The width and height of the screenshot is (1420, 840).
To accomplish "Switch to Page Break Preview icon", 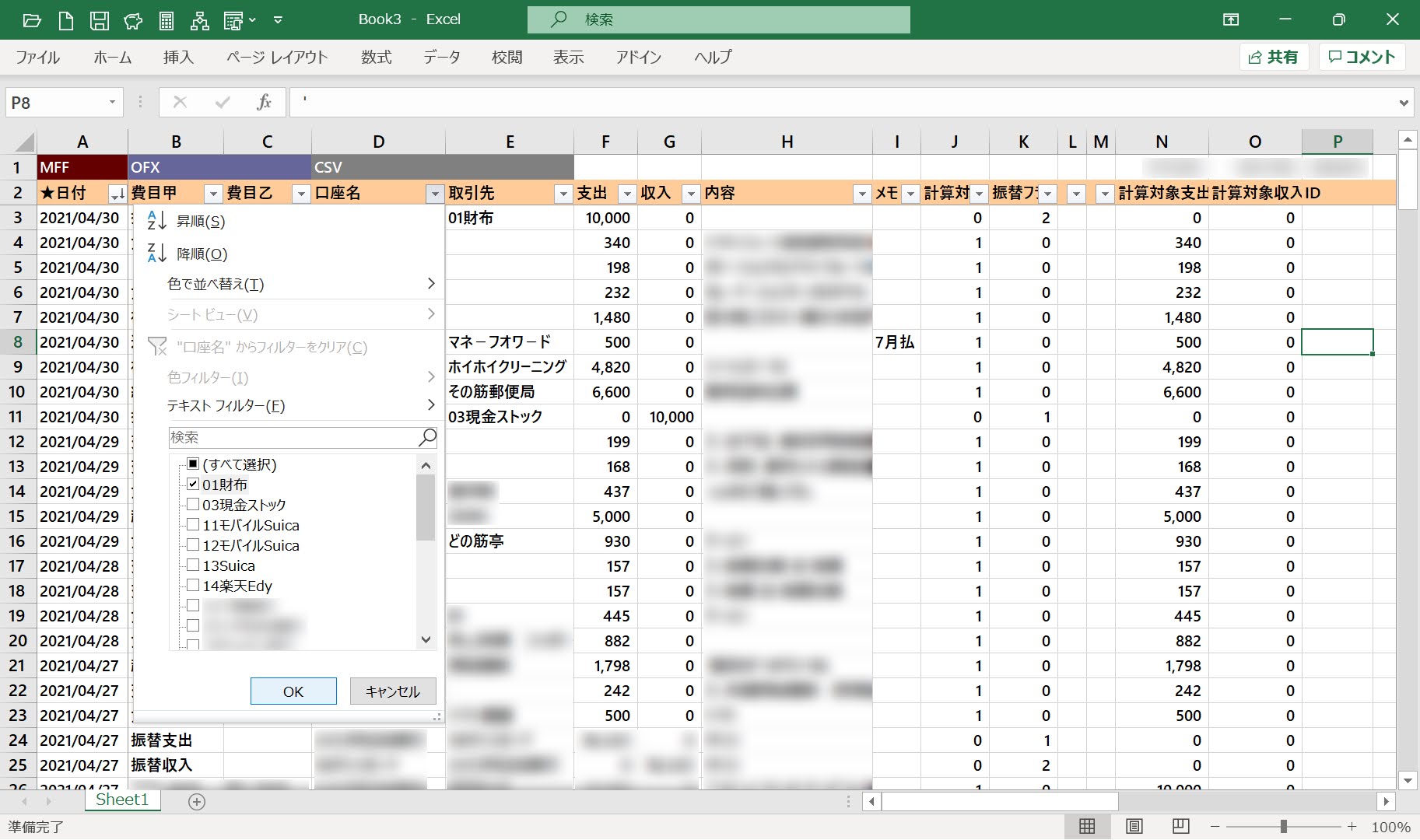I will [1180, 826].
